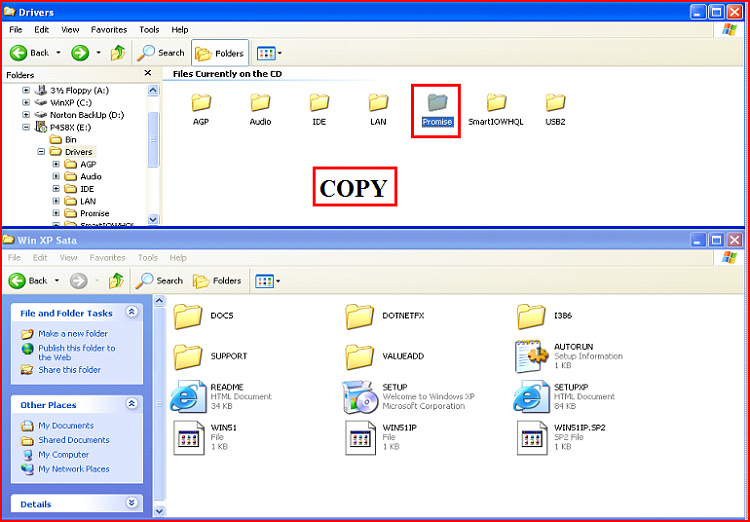Open View menu in Drivers window
Screen dimensions: 750x522
pyautogui.click(x=70, y=30)
